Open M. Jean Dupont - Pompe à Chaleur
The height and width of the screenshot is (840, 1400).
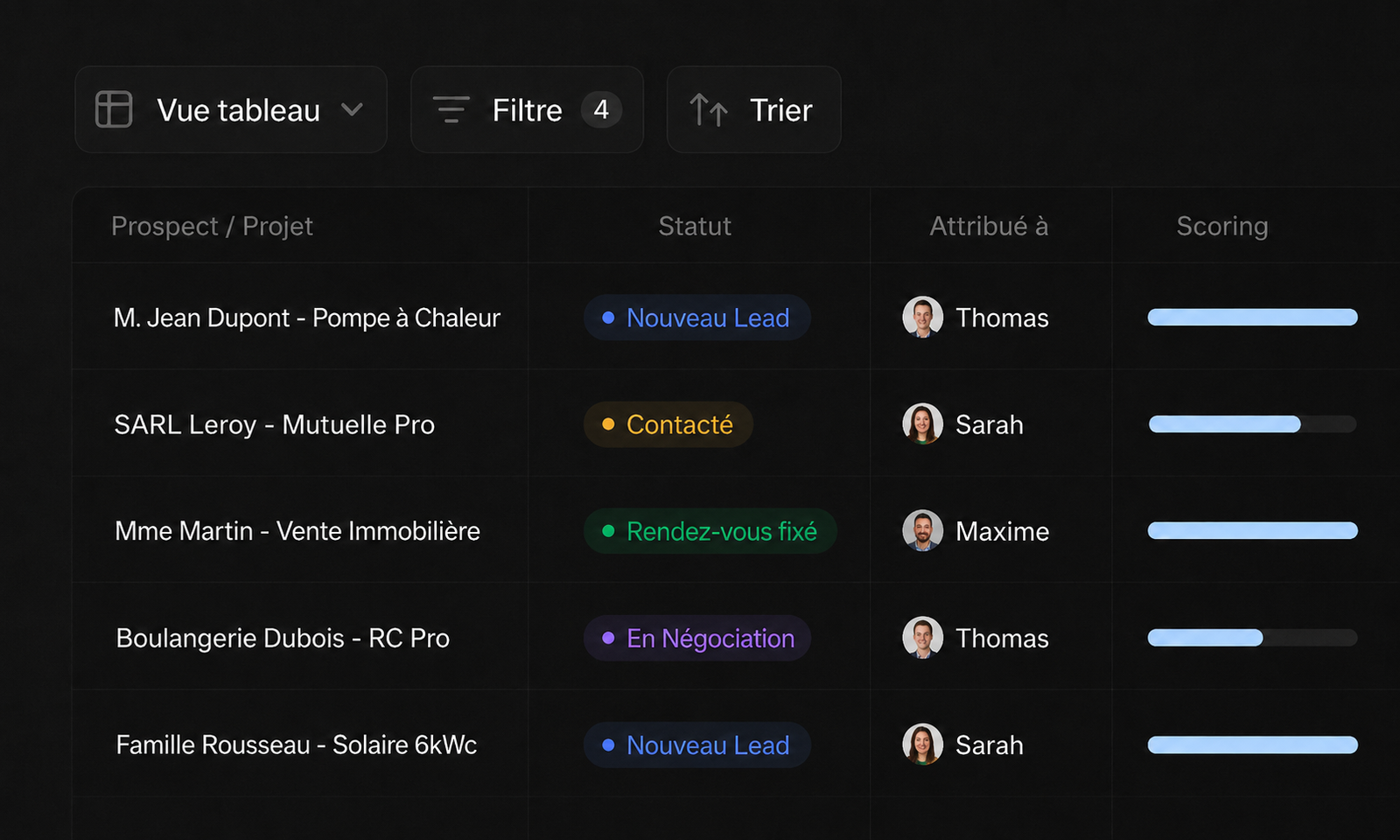click(x=307, y=318)
